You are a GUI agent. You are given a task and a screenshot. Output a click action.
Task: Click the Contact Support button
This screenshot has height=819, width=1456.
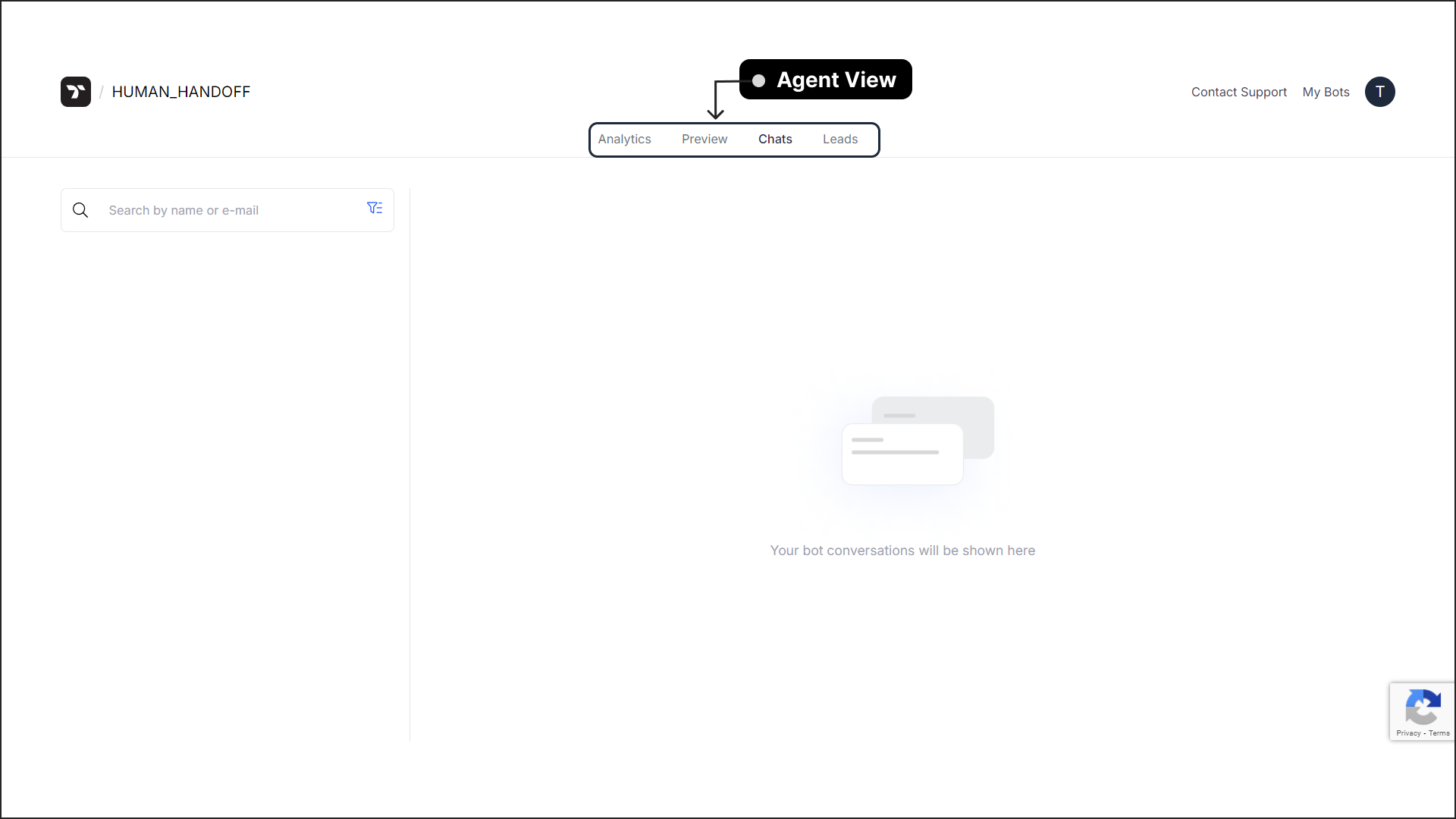click(x=1239, y=91)
